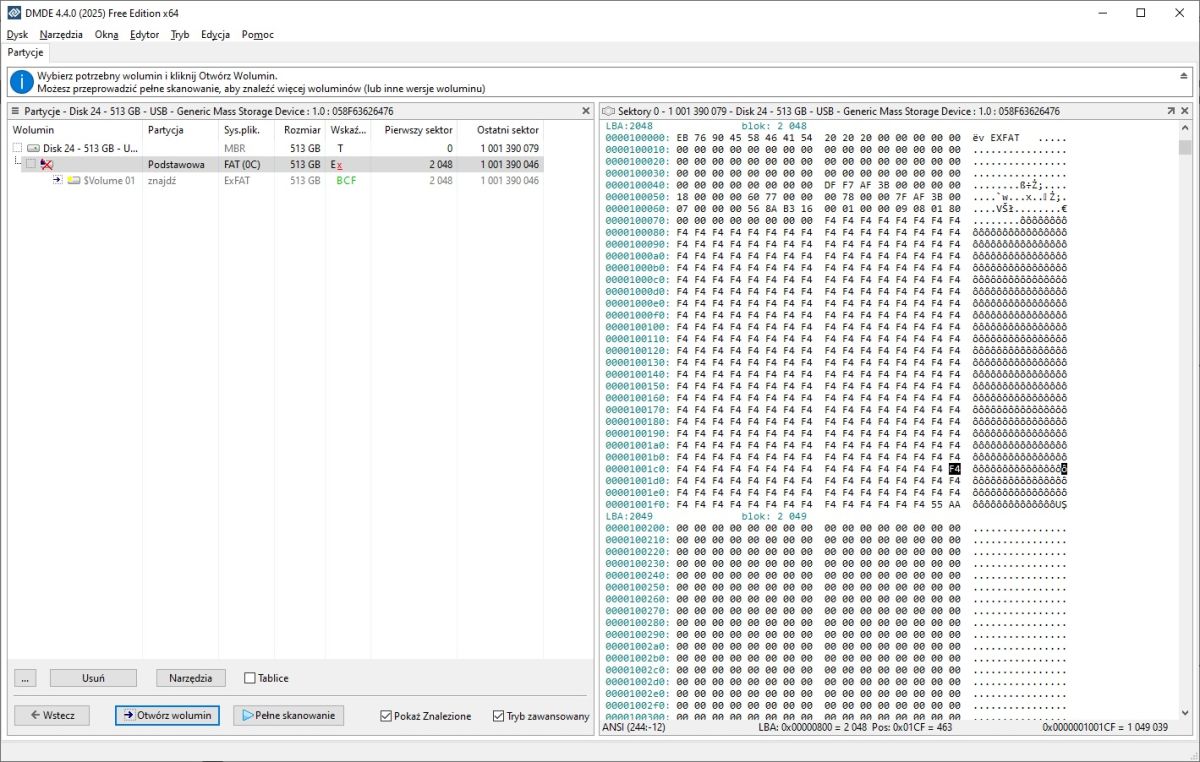Click the Pełne skanowanie button
The image size is (1200, 762).
pyautogui.click(x=289, y=715)
